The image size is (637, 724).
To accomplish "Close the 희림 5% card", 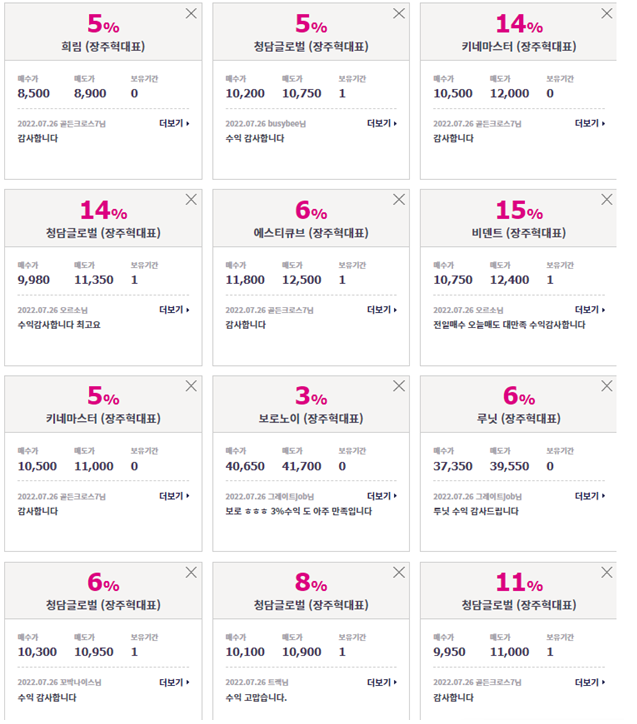I will pyautogui.click(x=191, y=13).
